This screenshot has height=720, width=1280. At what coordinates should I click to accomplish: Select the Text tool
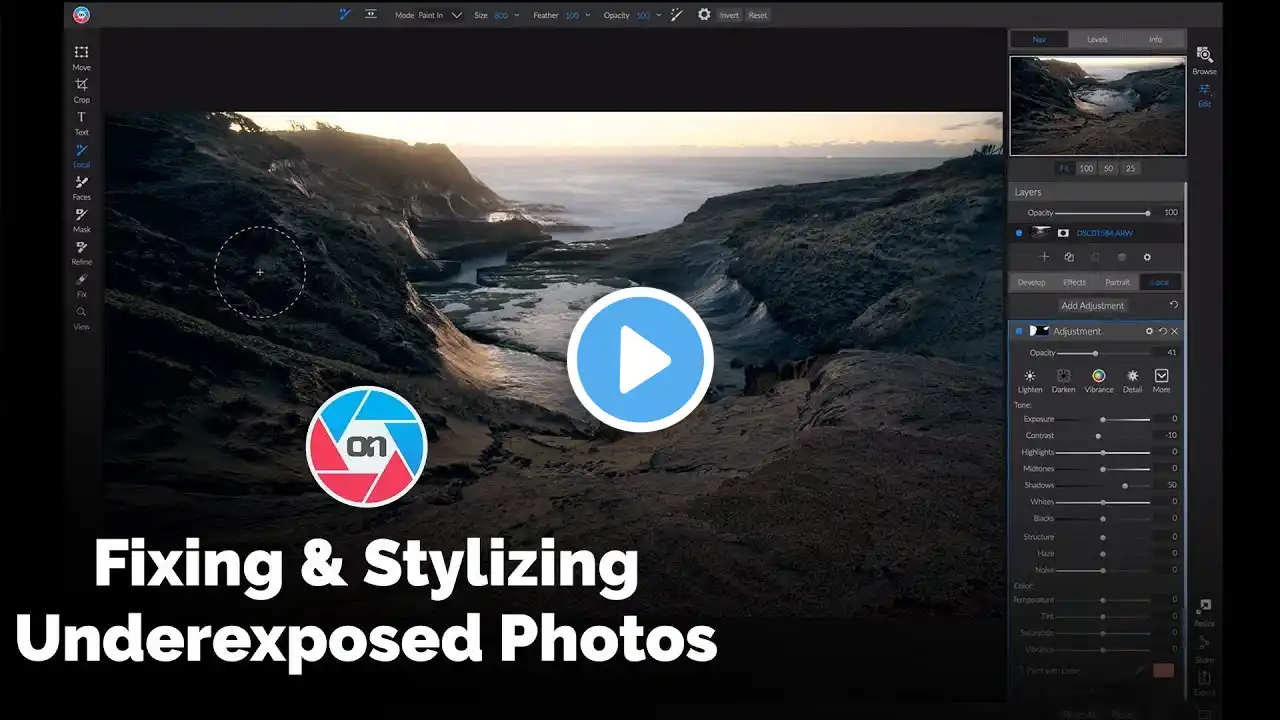coord(81,121)
